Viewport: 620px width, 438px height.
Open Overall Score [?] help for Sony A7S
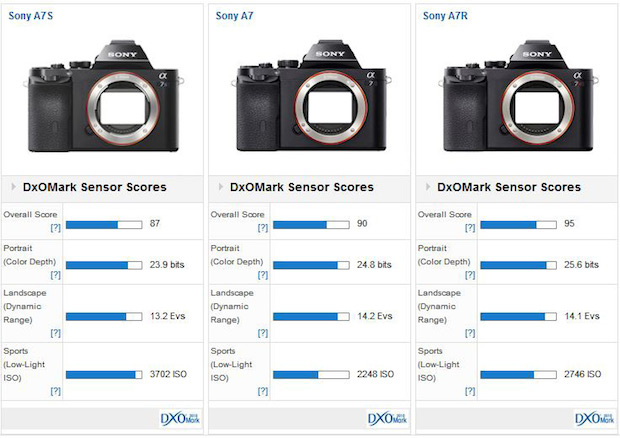coord(56,229)
